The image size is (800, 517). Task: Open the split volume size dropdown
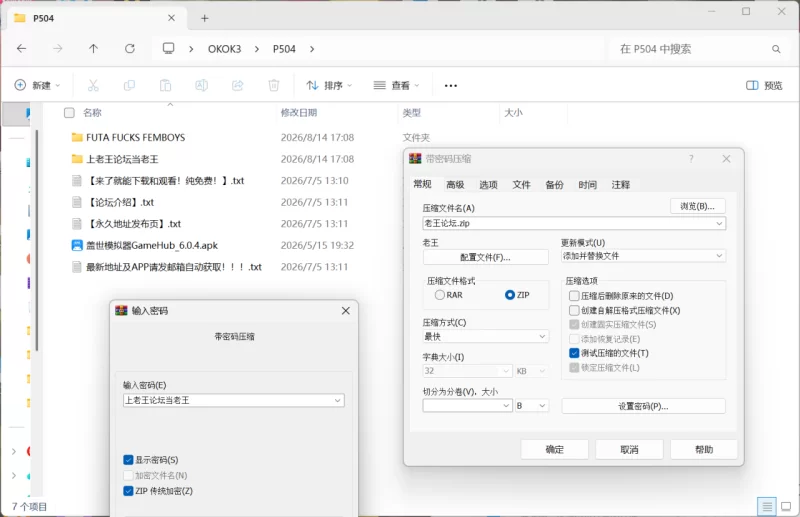(506, 406)
